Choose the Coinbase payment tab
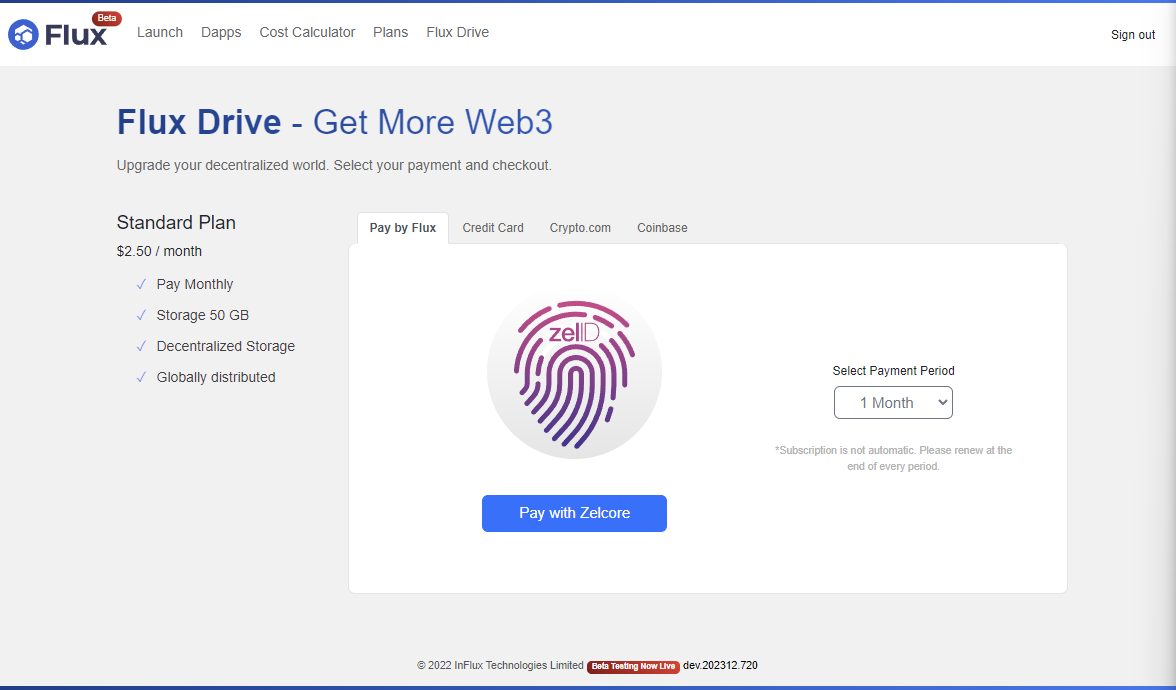Viewport: 1176px width, 690px height. (662, 228)
